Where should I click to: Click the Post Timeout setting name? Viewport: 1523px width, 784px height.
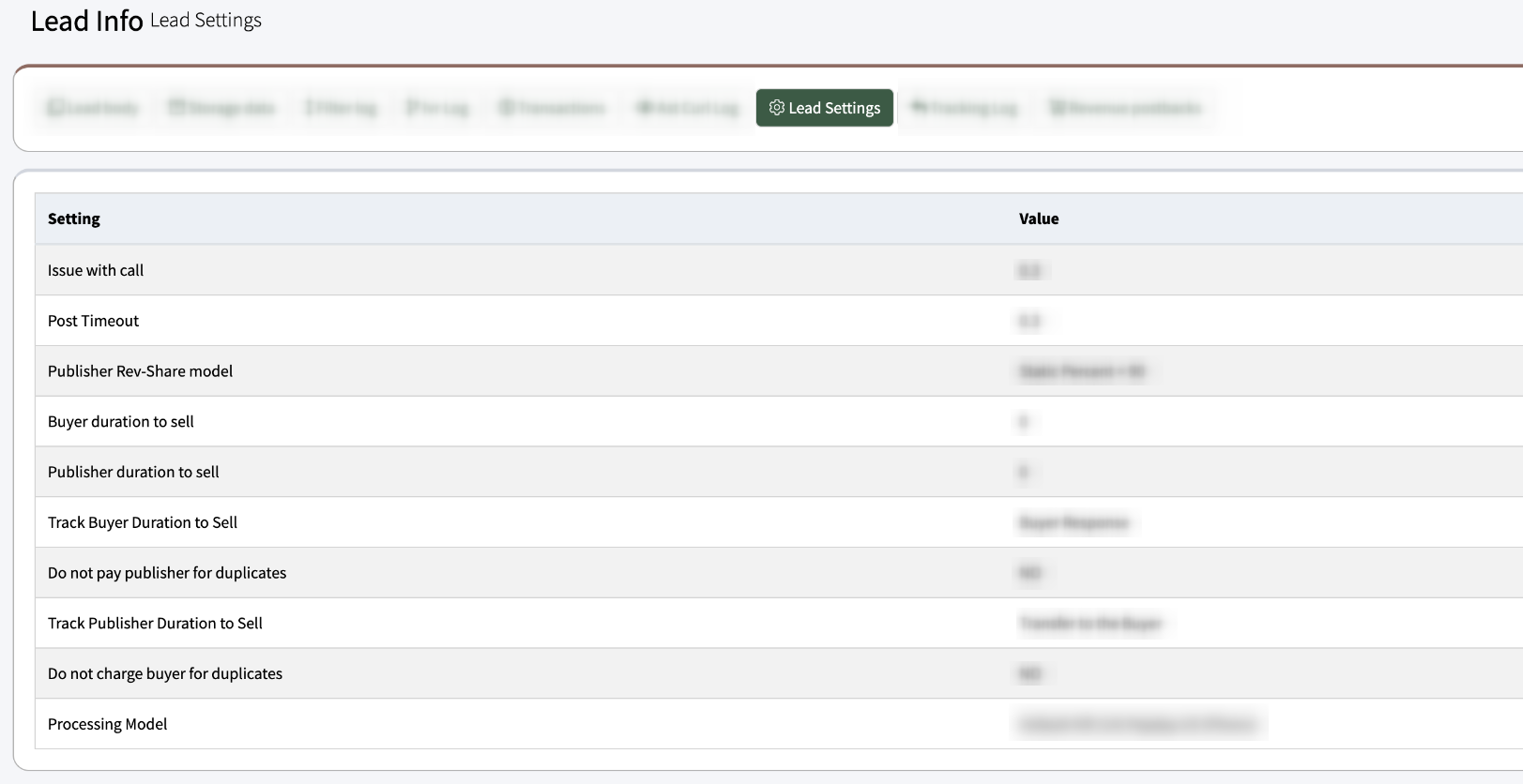[x=93, y=321]
